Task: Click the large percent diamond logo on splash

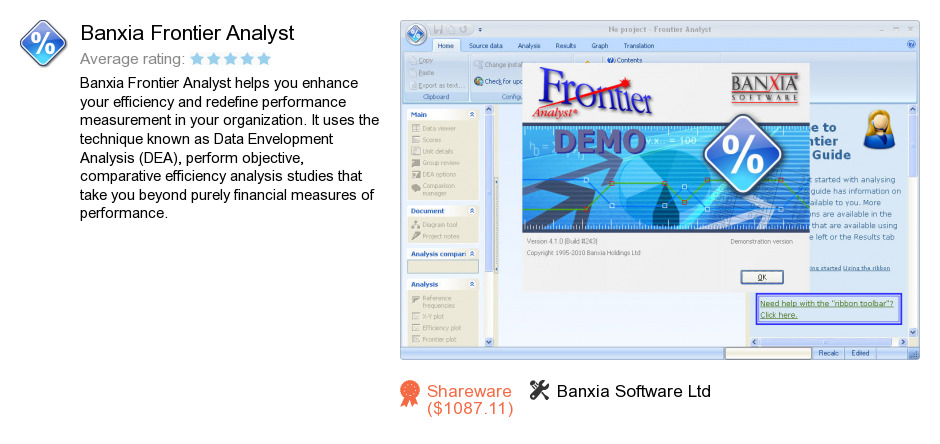Action: (x=742, y=154)
